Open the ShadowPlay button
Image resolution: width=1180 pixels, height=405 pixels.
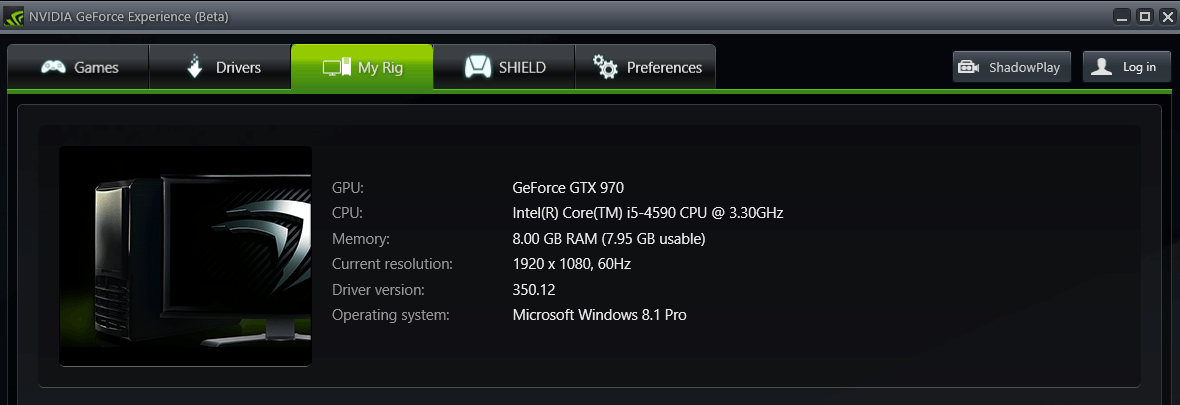pyautogui.click(x=1012, y=67)
